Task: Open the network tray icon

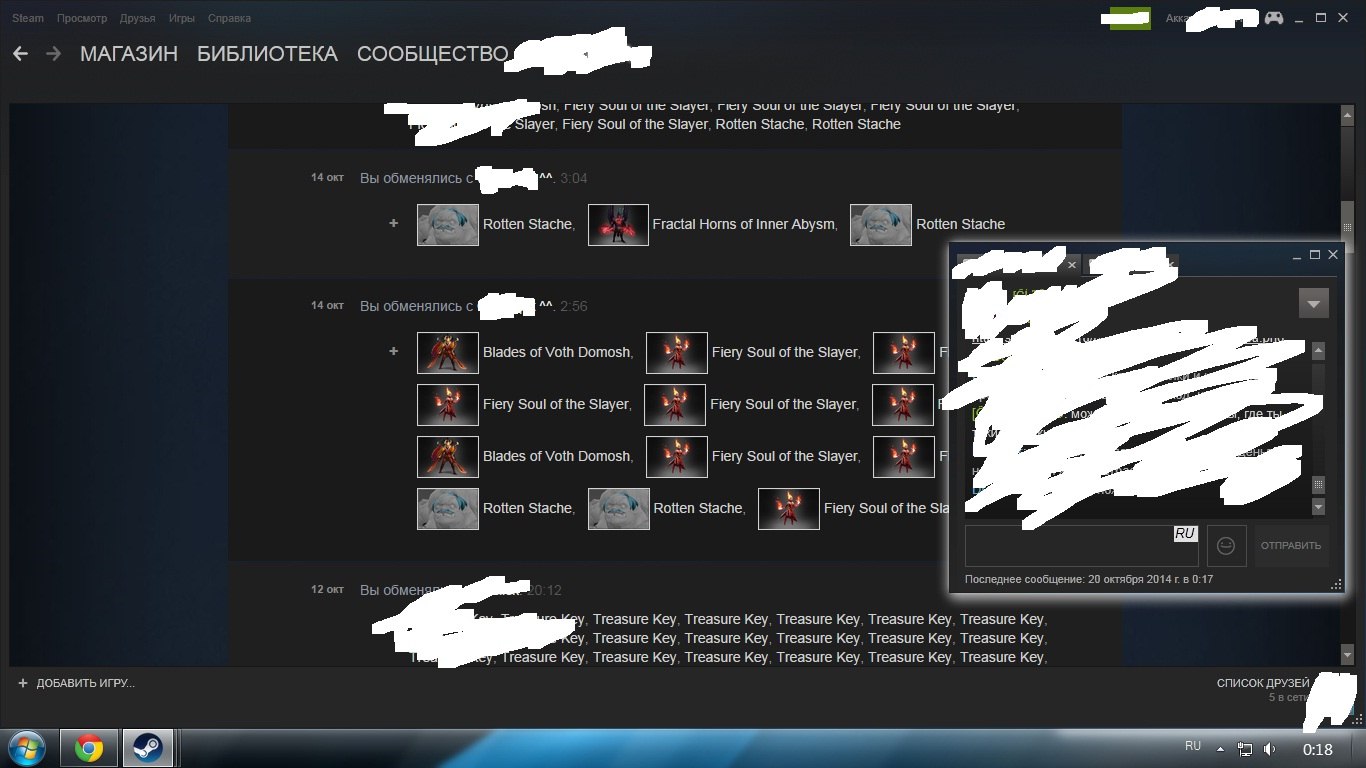Action: 1245,749
